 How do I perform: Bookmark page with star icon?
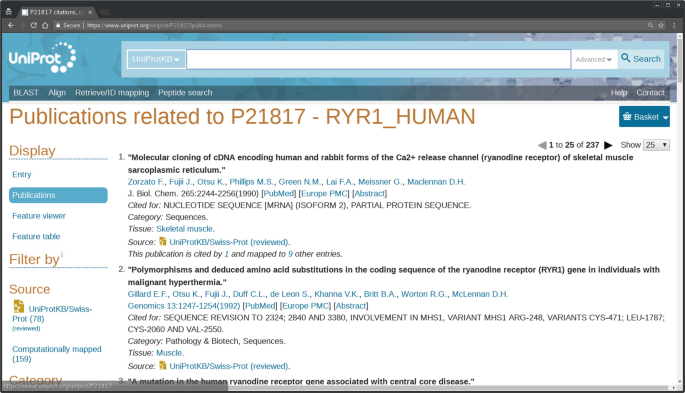pos(661,25)
